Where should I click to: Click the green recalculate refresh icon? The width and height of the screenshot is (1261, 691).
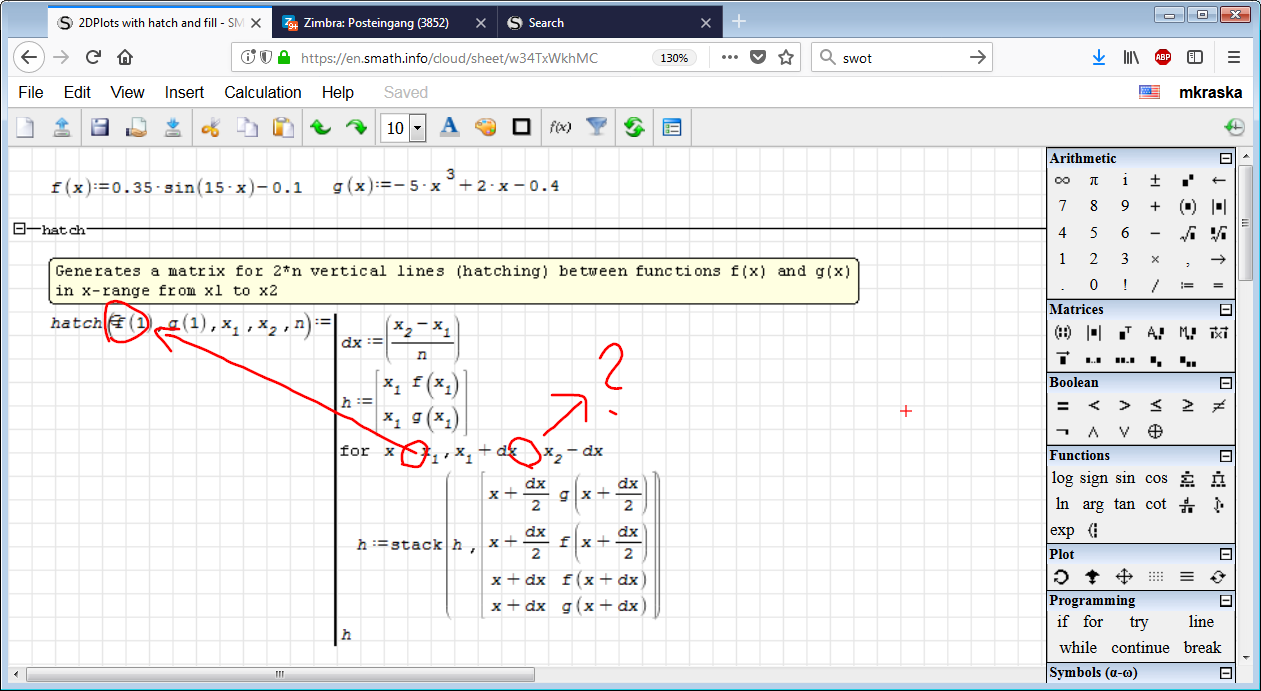(x=633, y=127)
